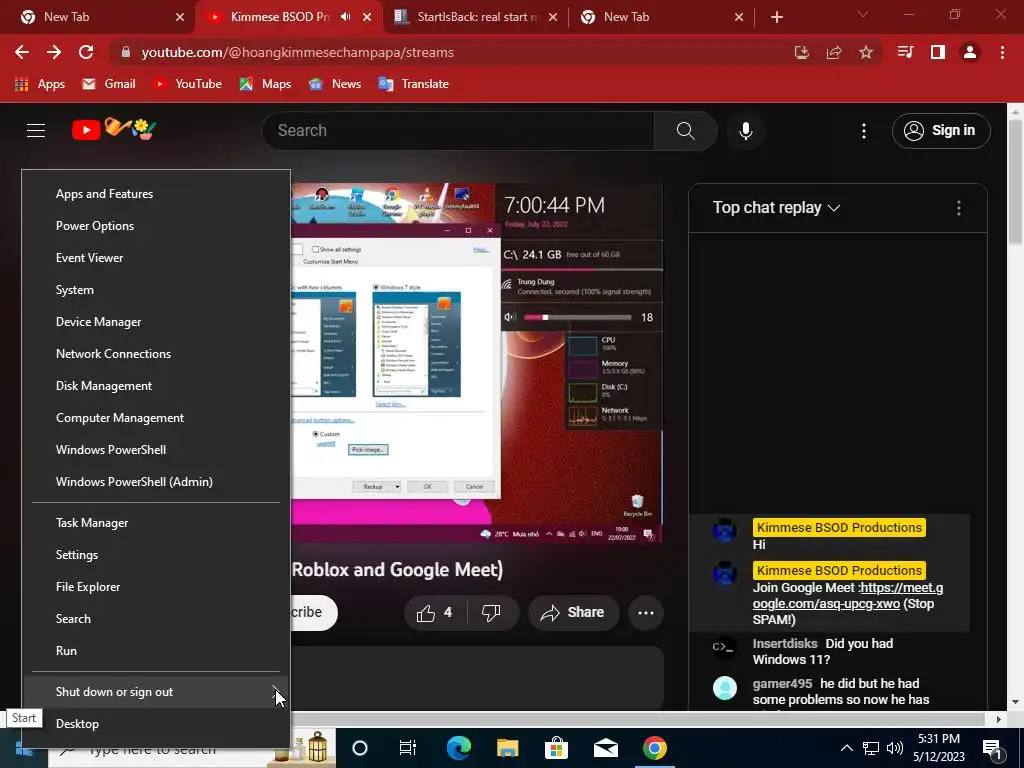Open Mail app from the taskbar
Image resolution: width=1024 pixels, height=768 pixels.
click(605, 748)
